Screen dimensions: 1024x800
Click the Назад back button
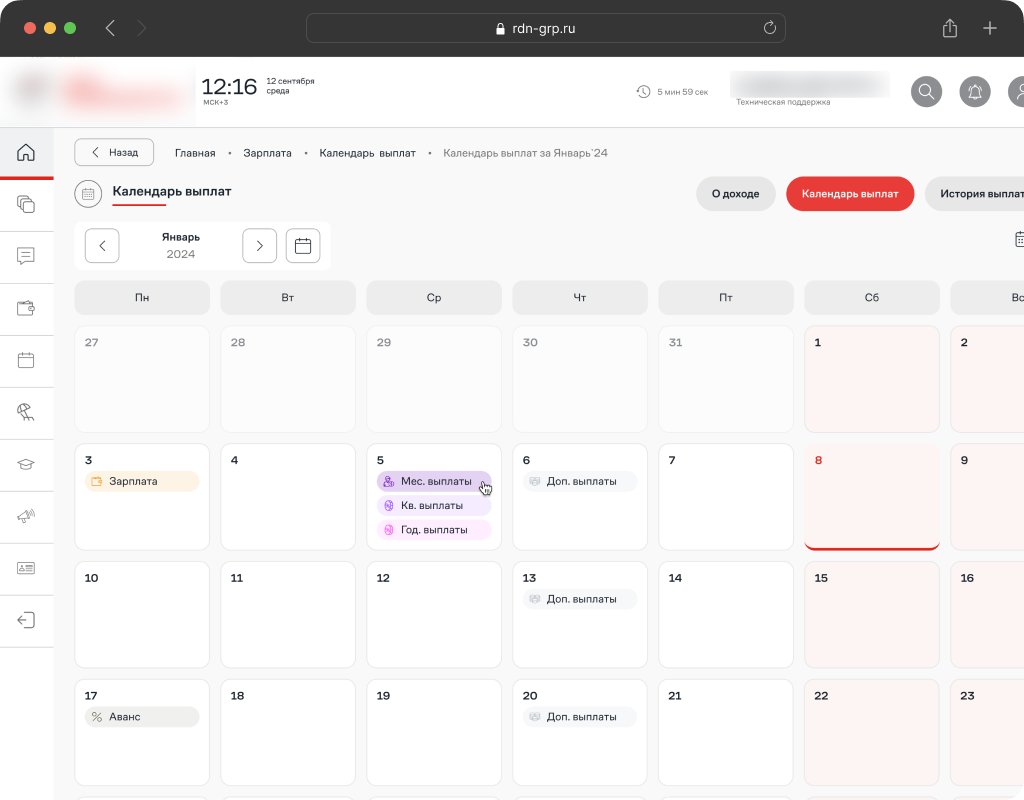(x=114, y=152)
